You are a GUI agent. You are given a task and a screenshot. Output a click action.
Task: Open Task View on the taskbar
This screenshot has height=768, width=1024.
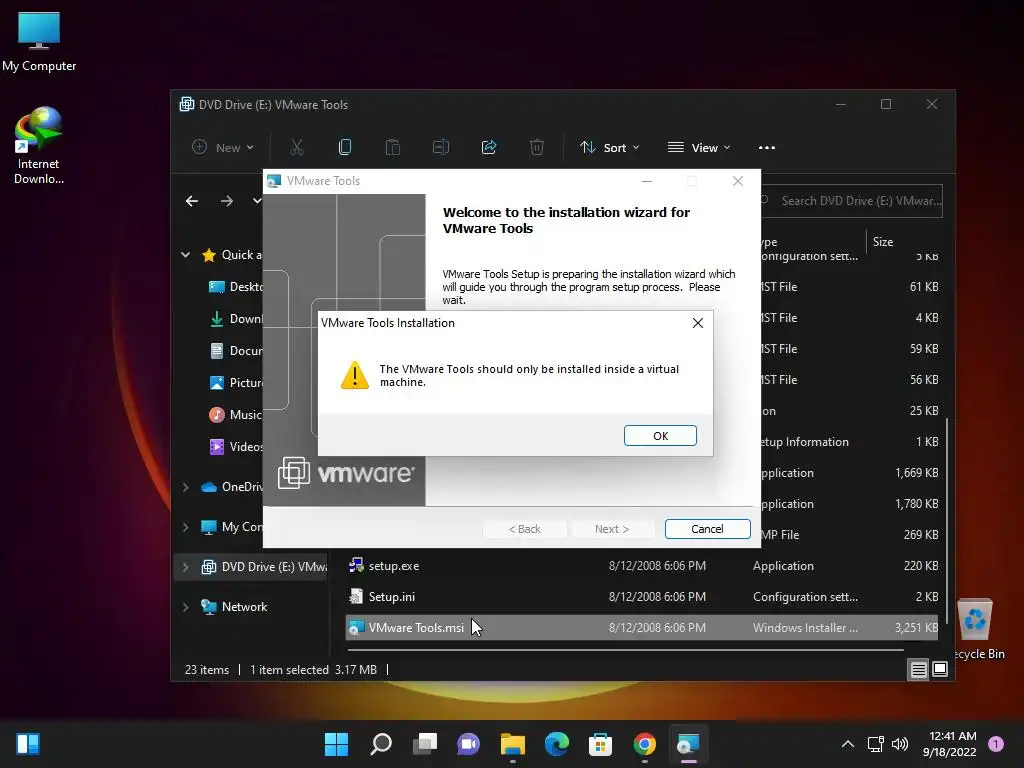424,744
